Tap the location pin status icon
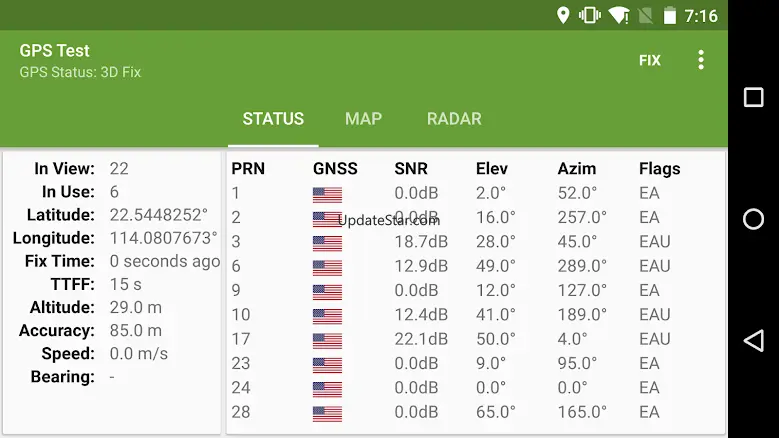779x438 pixels. coord(563,15)
